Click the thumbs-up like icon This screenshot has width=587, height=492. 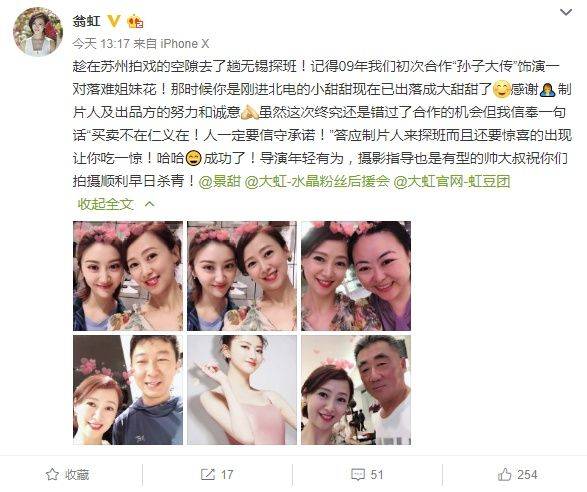tap(505, 474)
